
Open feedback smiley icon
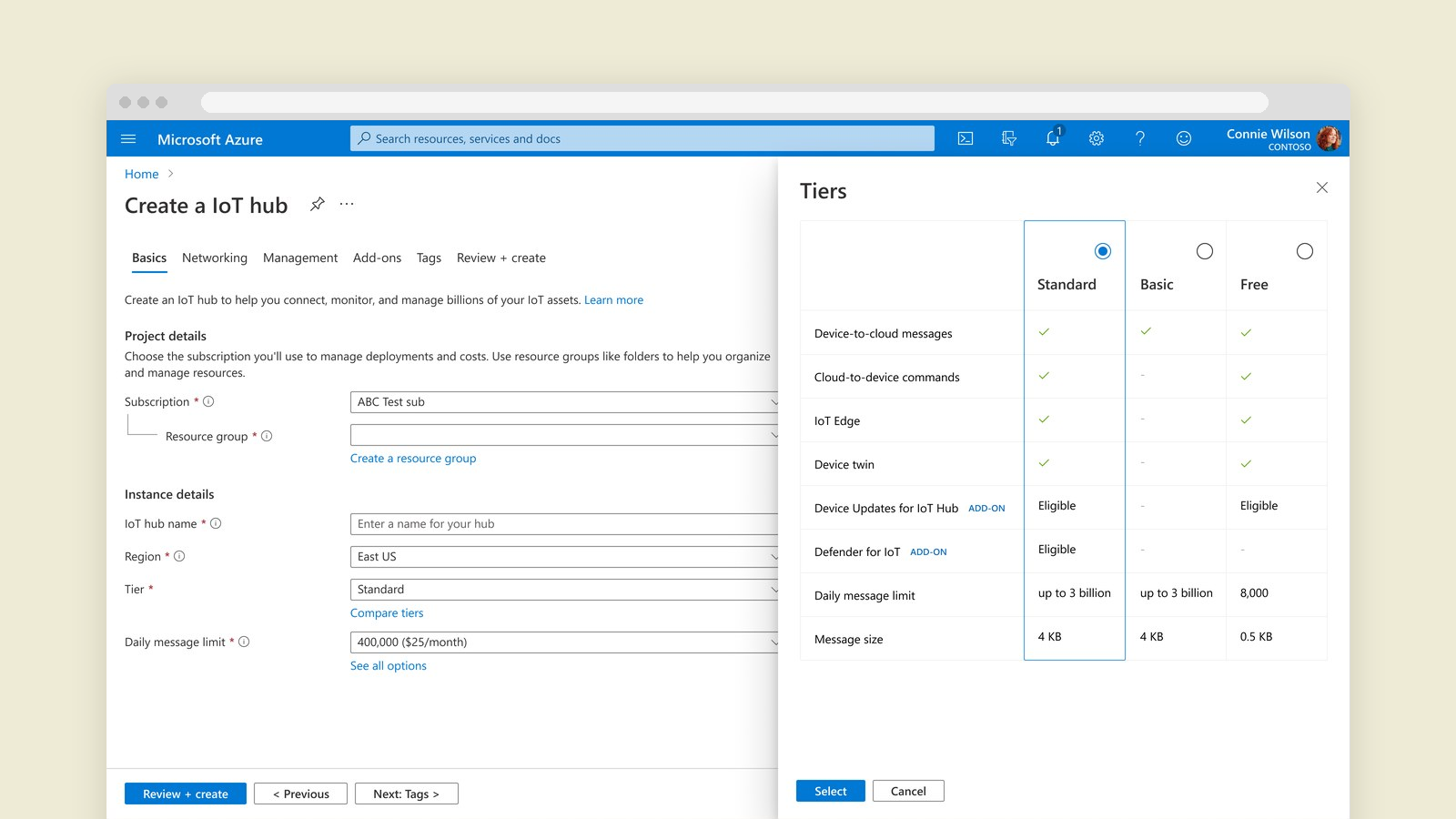click(x=1184, y=138)
